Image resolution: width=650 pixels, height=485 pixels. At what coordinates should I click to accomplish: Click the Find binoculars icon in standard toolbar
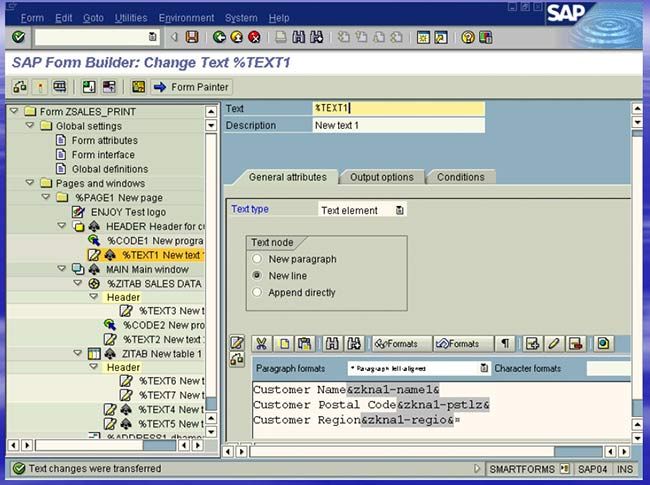(x=298, y=37)
